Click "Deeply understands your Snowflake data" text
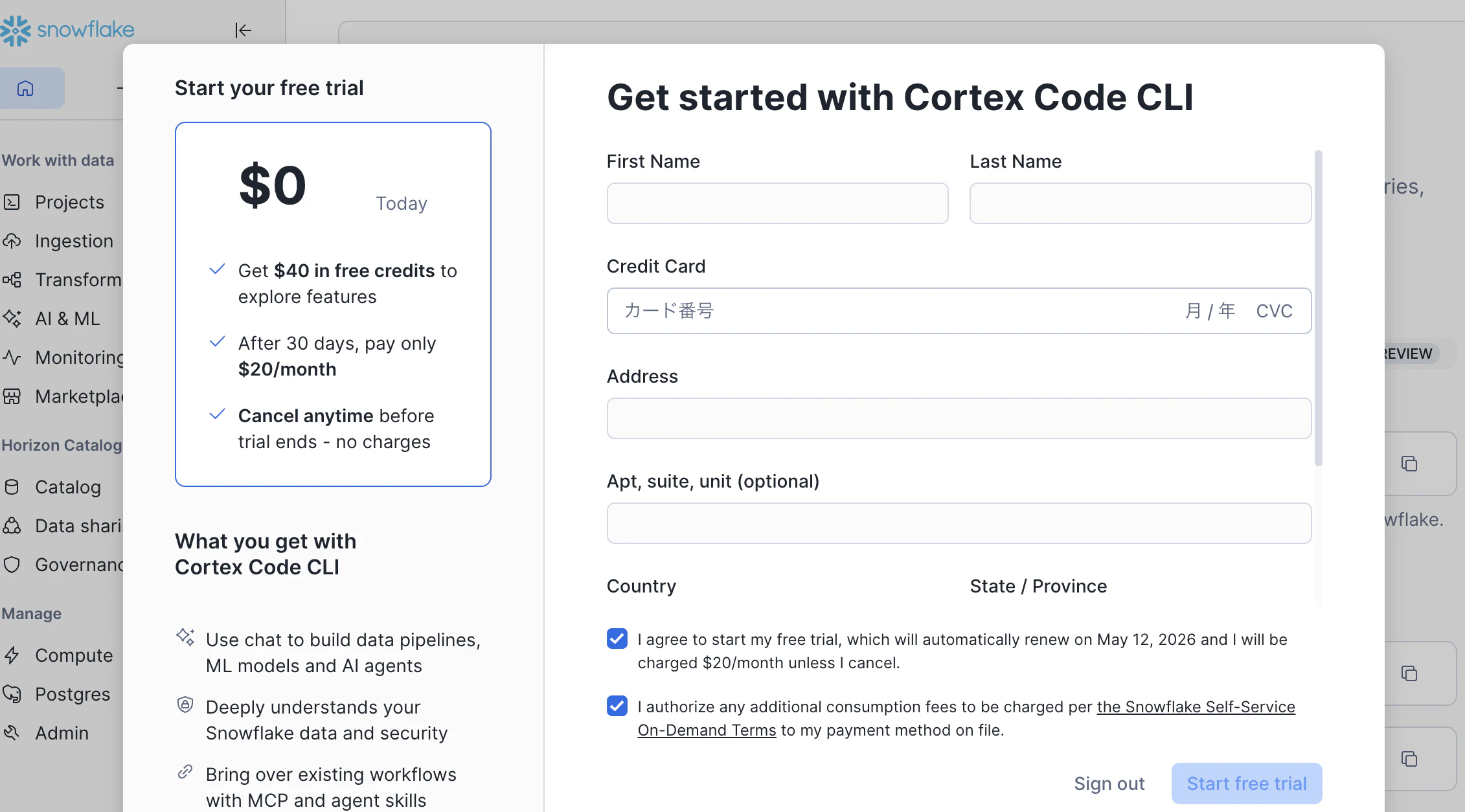 [x=326, y=720]
